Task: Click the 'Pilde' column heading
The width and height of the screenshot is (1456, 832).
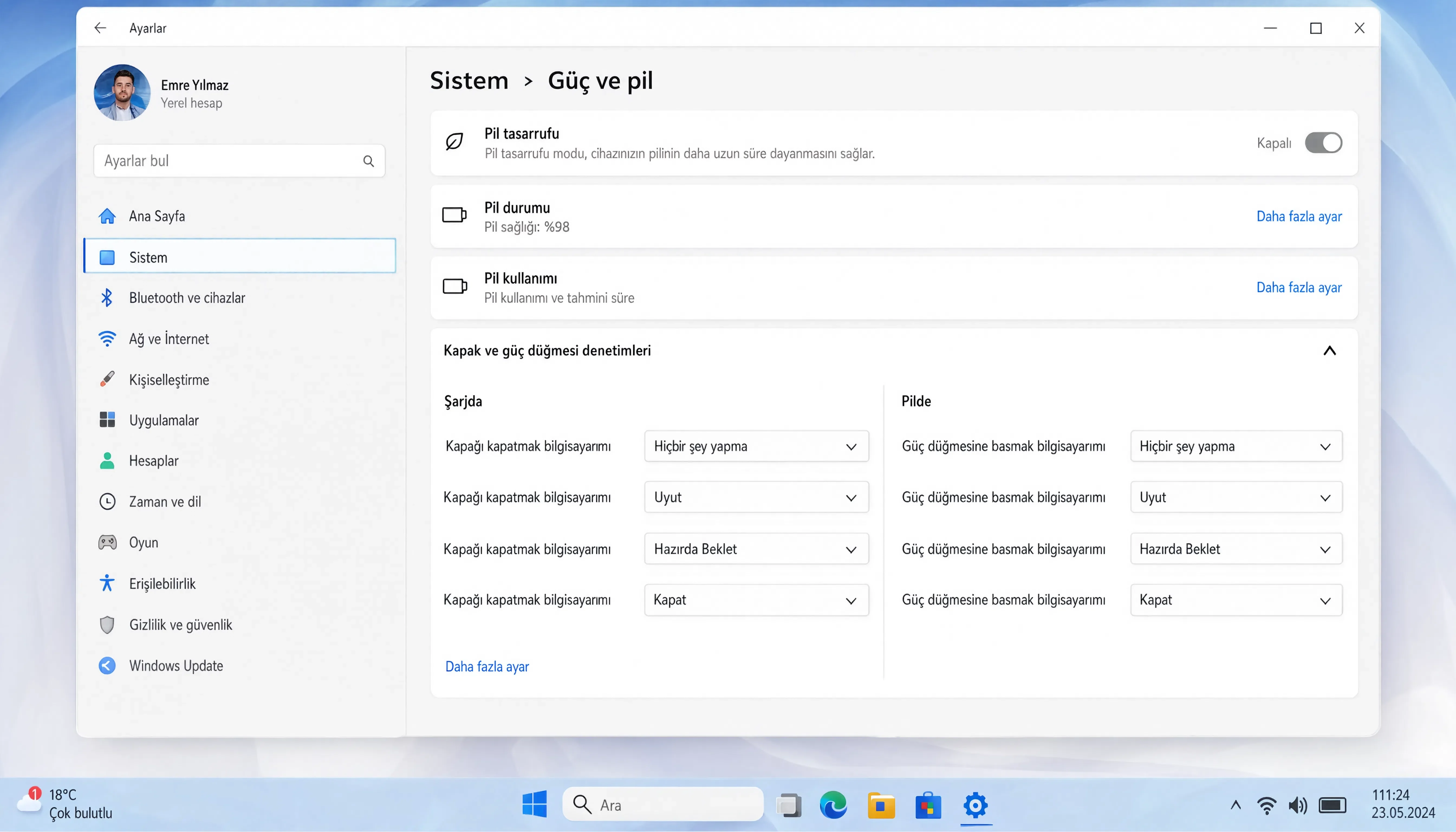Action: [916, 401]
